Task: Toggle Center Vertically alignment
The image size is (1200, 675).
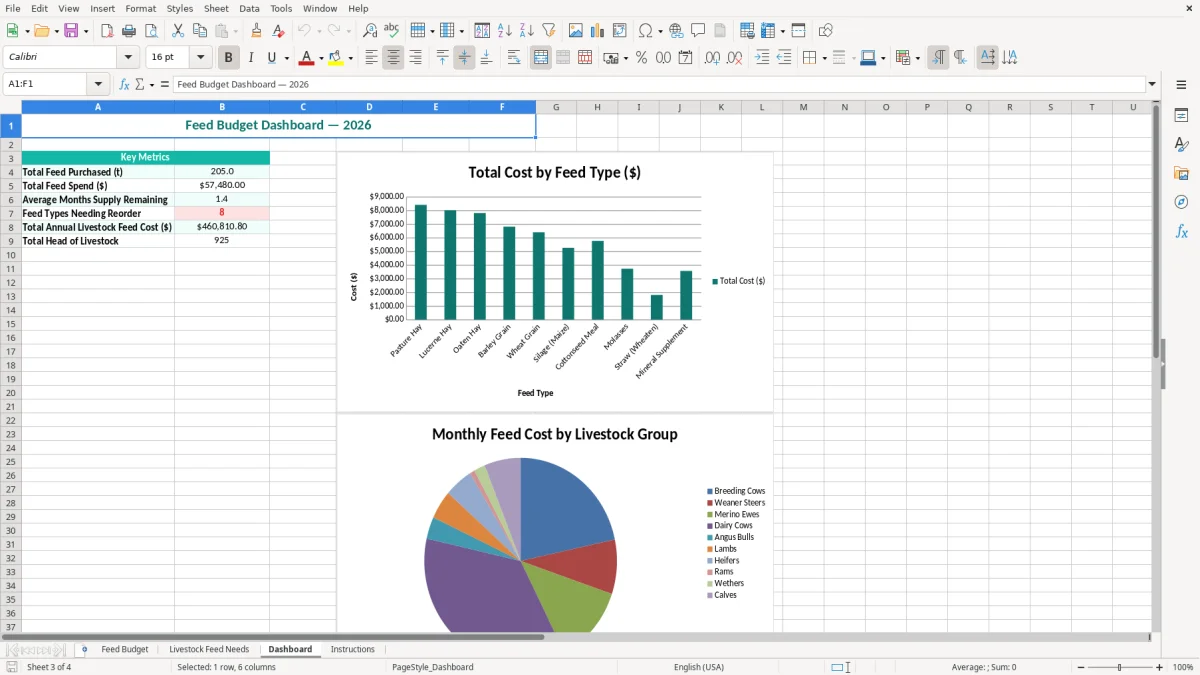Action: click(464, 58)
